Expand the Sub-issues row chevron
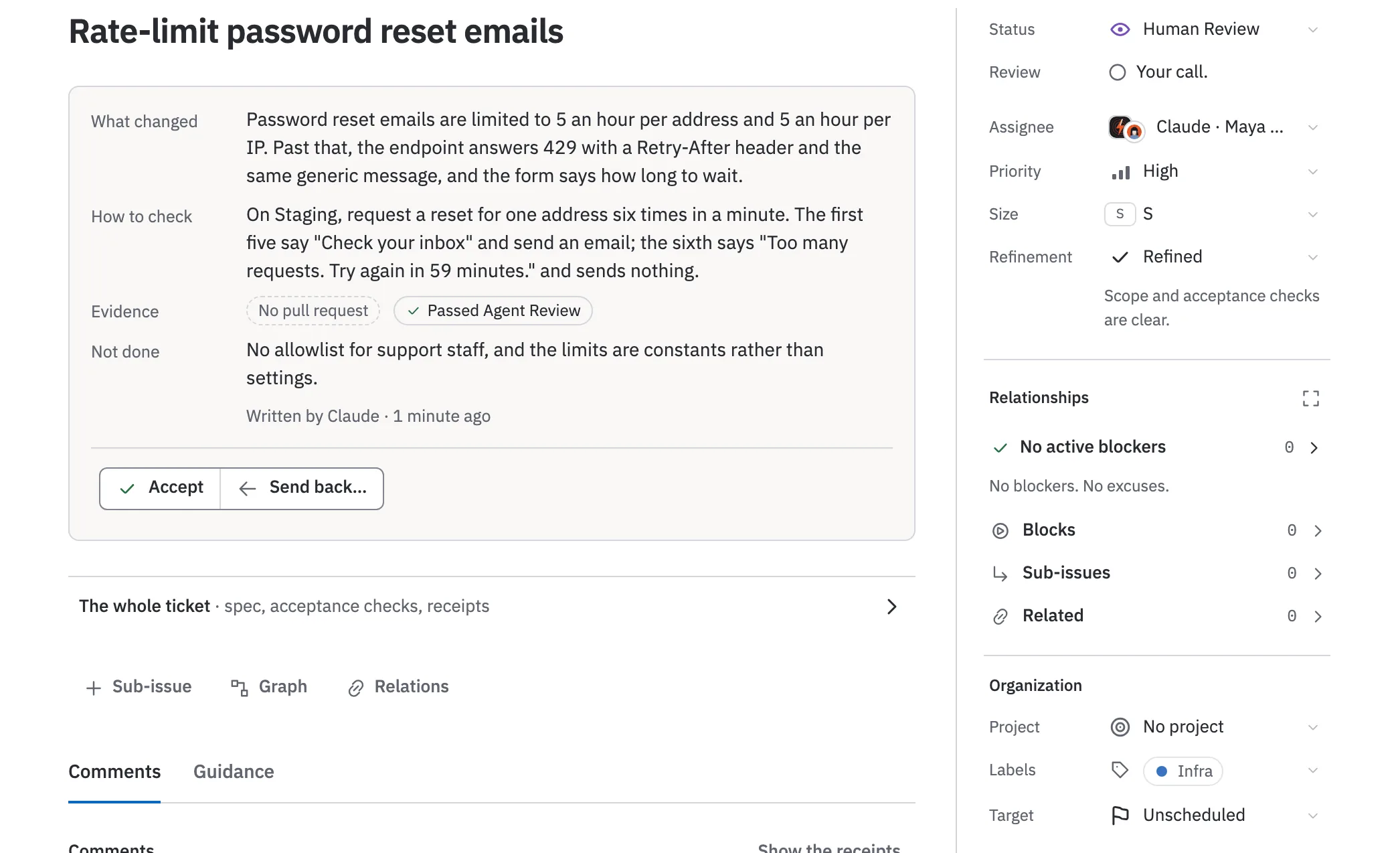 [1318, 574]
